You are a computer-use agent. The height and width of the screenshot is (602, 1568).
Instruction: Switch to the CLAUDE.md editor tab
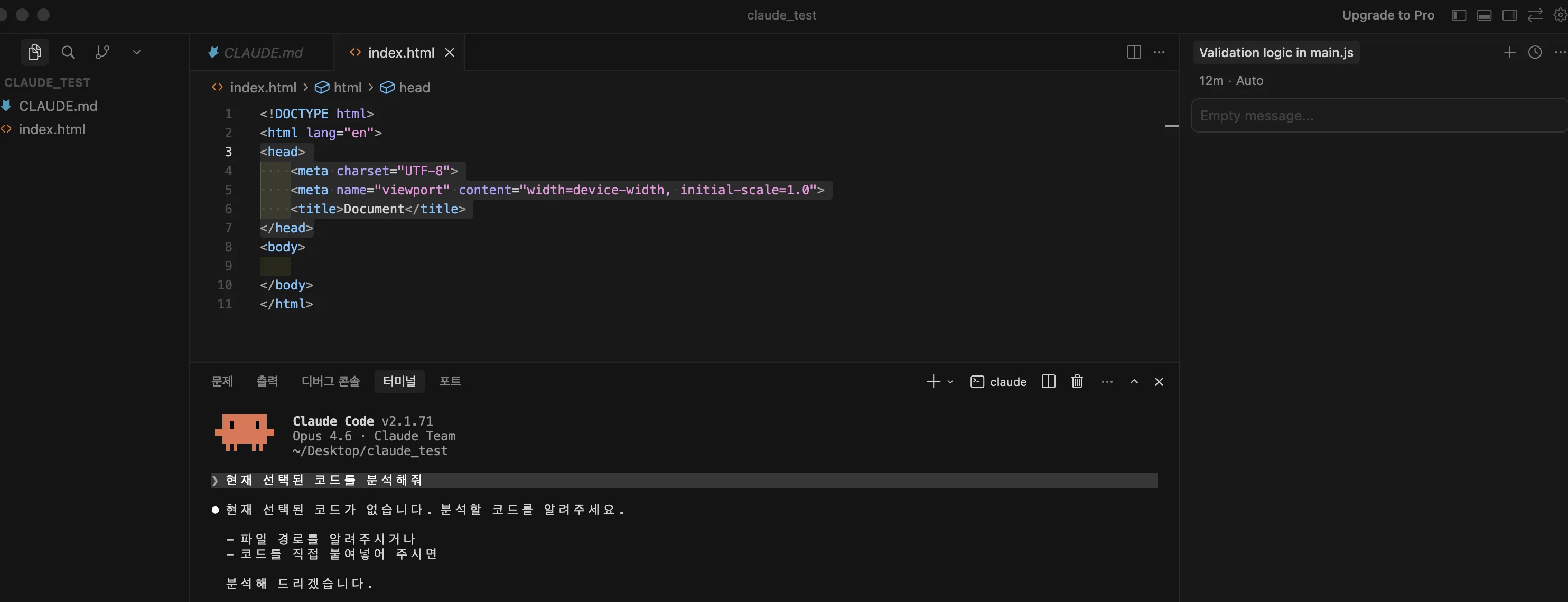pyautogui.click(x=262, y=52)
